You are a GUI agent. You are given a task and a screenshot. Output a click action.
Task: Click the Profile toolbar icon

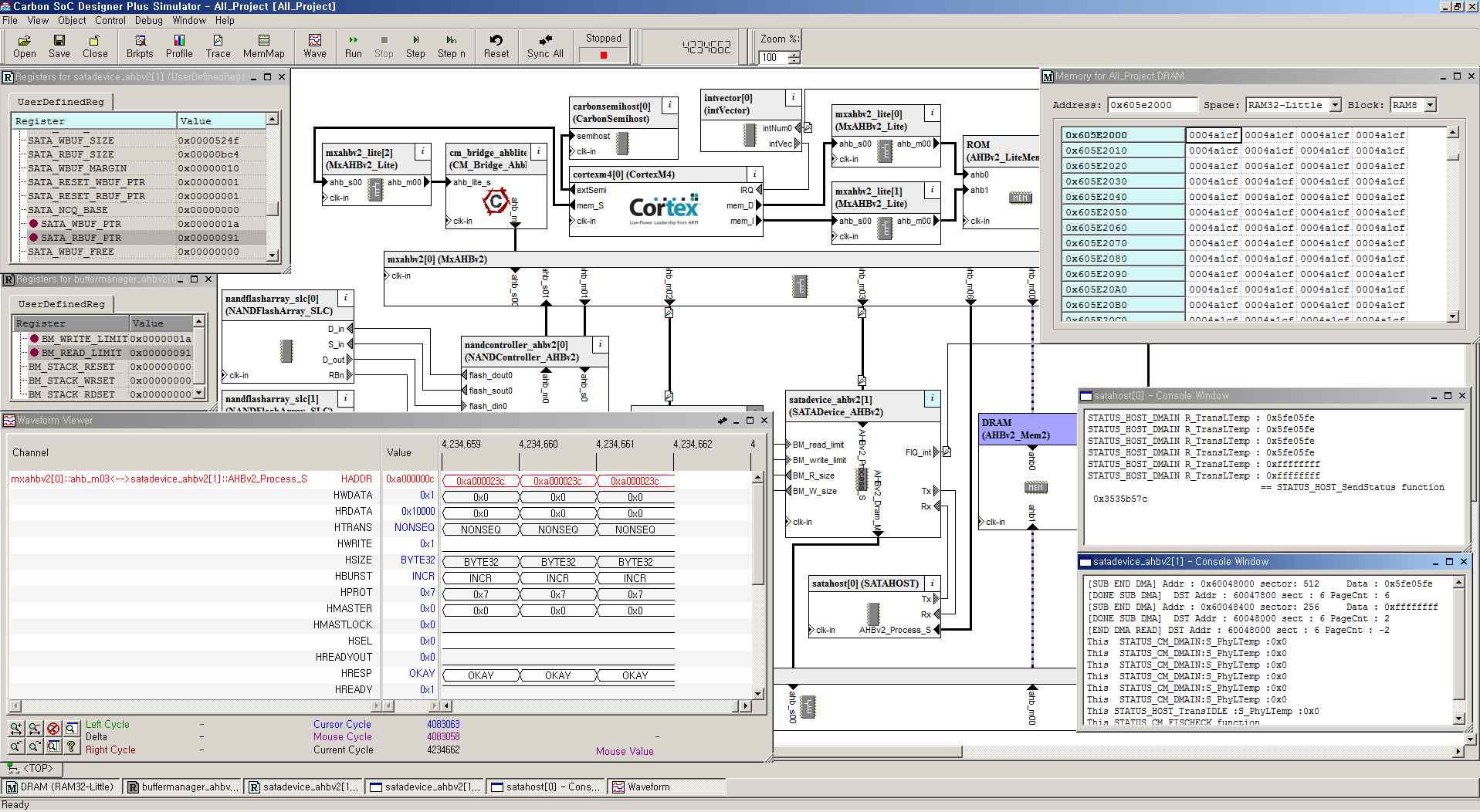[x=179, y=46]
